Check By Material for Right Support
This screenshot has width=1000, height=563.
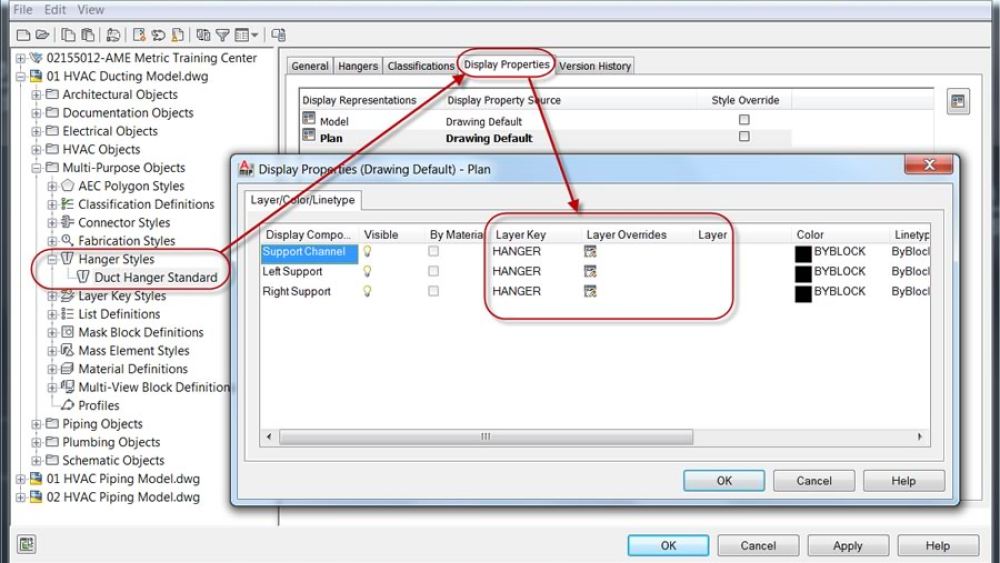click(x=433, y=292)
